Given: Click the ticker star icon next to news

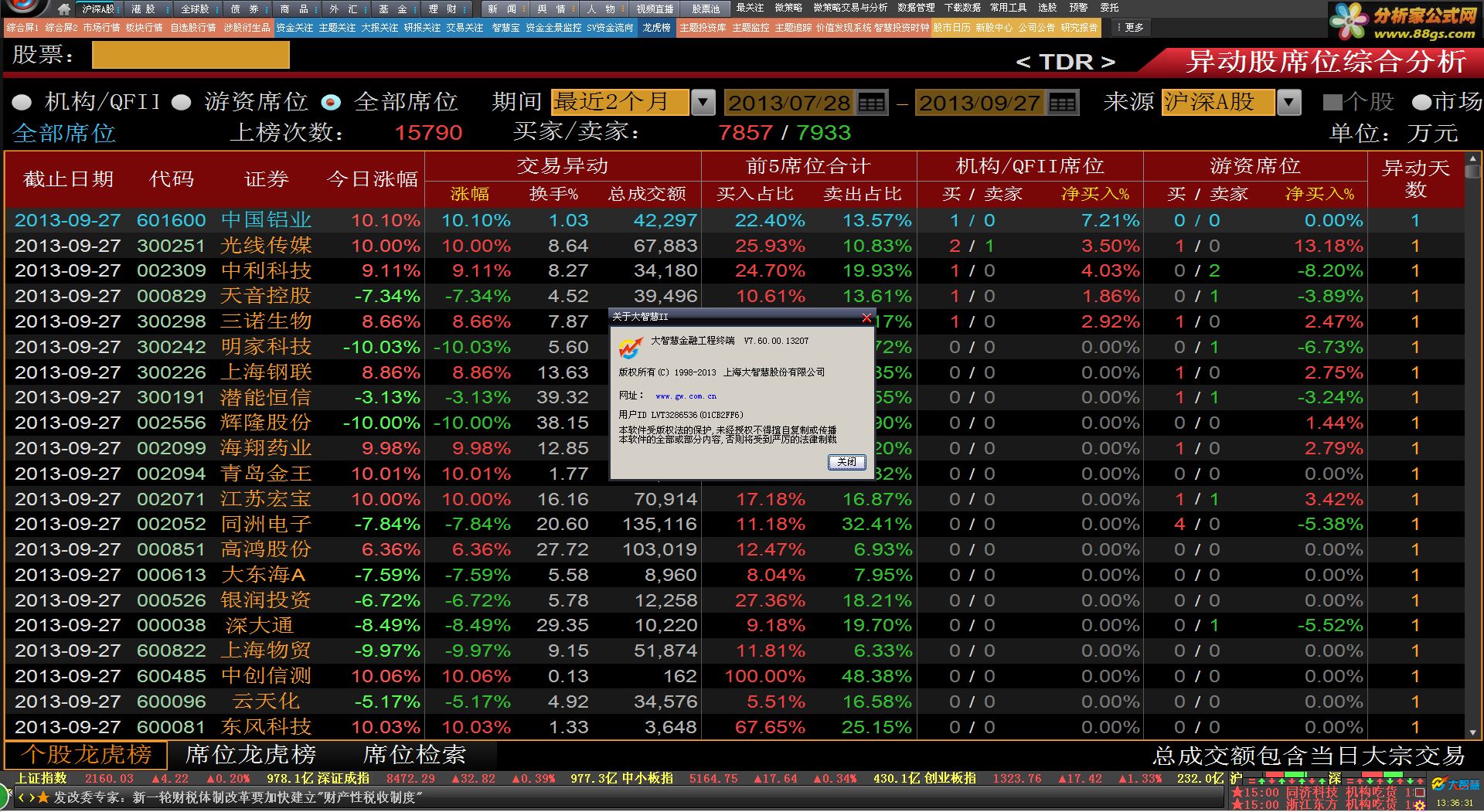Looking at the screenshot, I should [x=43, y=797].
